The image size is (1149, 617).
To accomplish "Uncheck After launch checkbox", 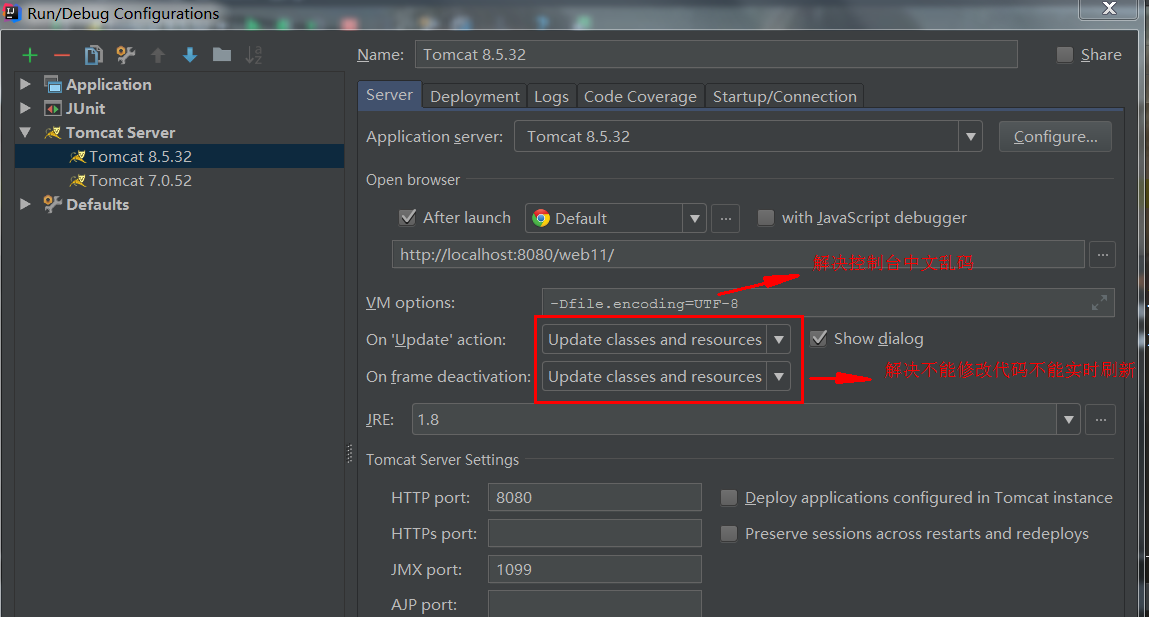I will (x=407, y=218).
